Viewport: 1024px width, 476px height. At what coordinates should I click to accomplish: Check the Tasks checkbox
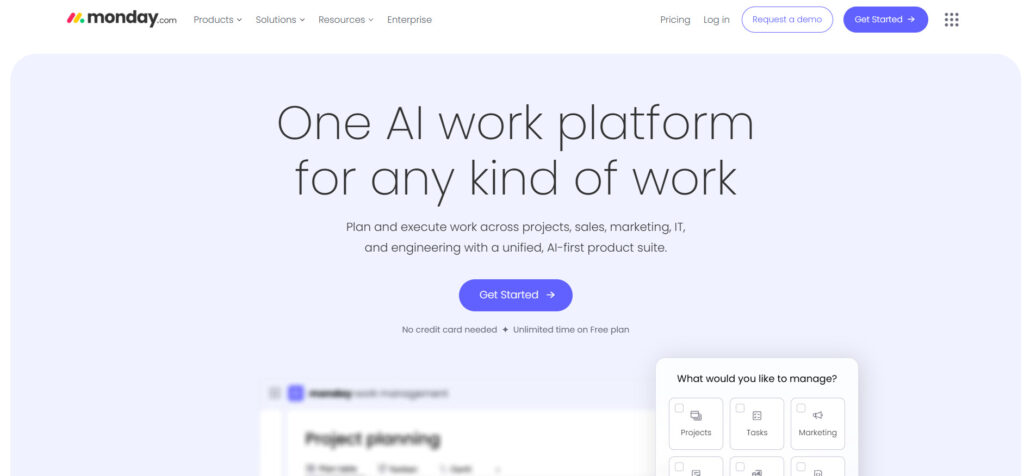click(740, 408)
